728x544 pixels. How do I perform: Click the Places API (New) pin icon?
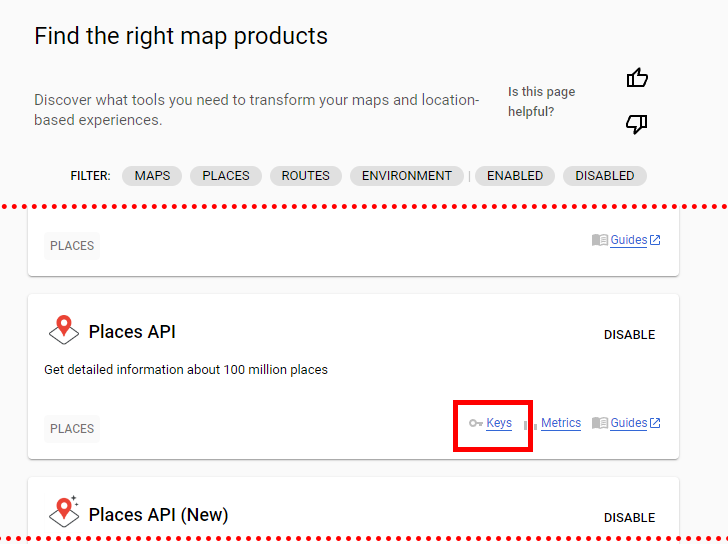(64, 512)
